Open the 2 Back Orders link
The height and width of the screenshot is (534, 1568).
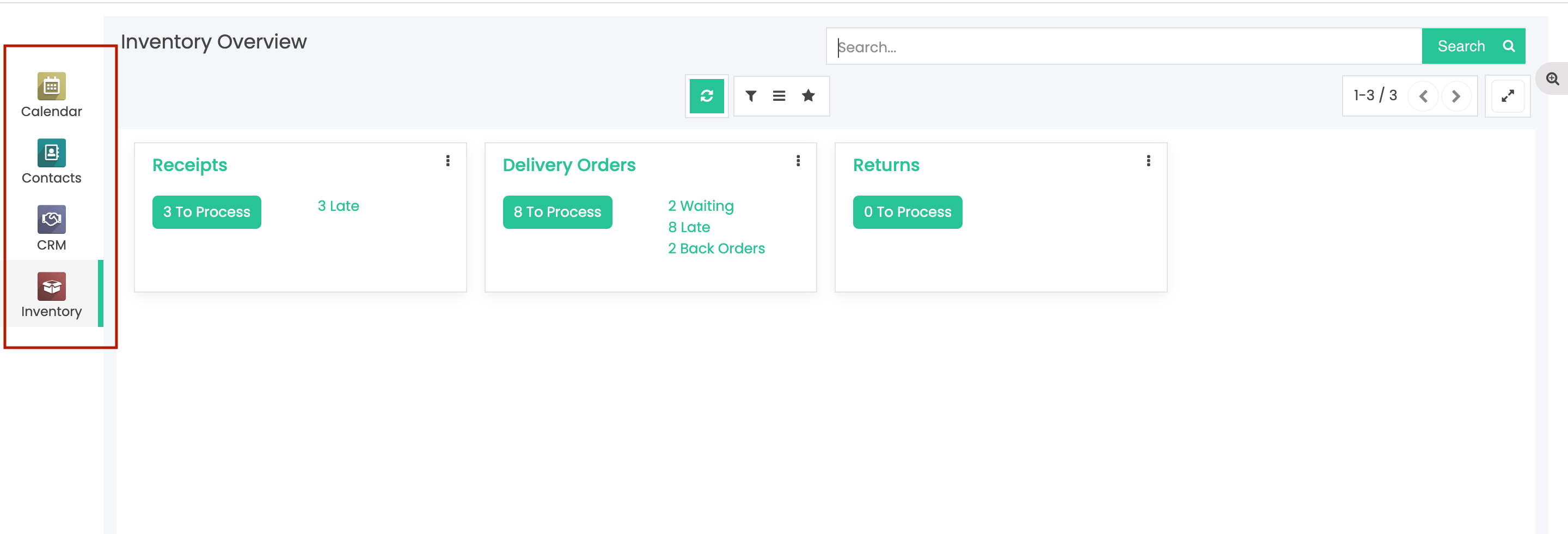pyautogui.click(x=716, y=248)
